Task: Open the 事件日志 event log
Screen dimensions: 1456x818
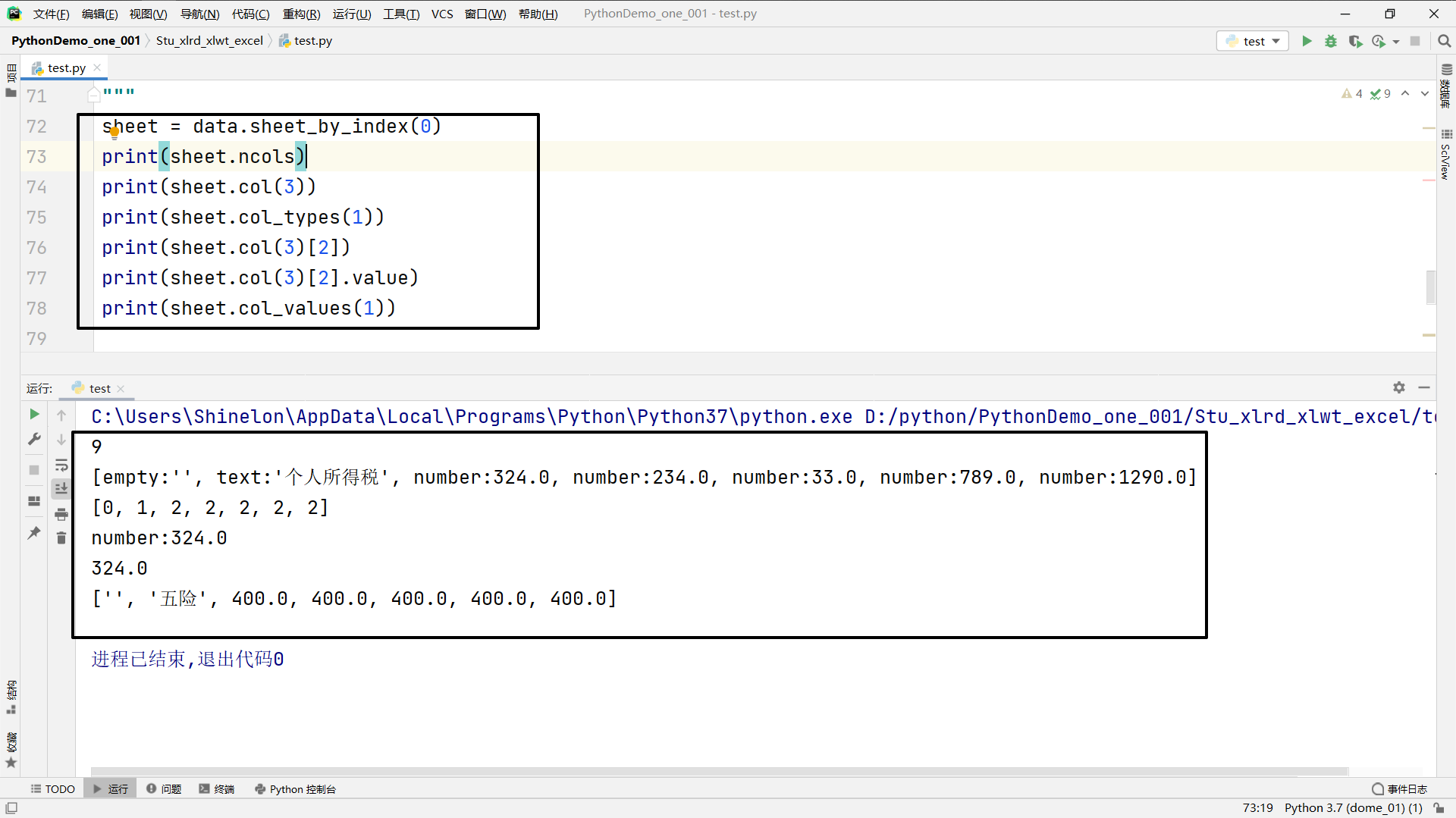Action: [1406, 788]
